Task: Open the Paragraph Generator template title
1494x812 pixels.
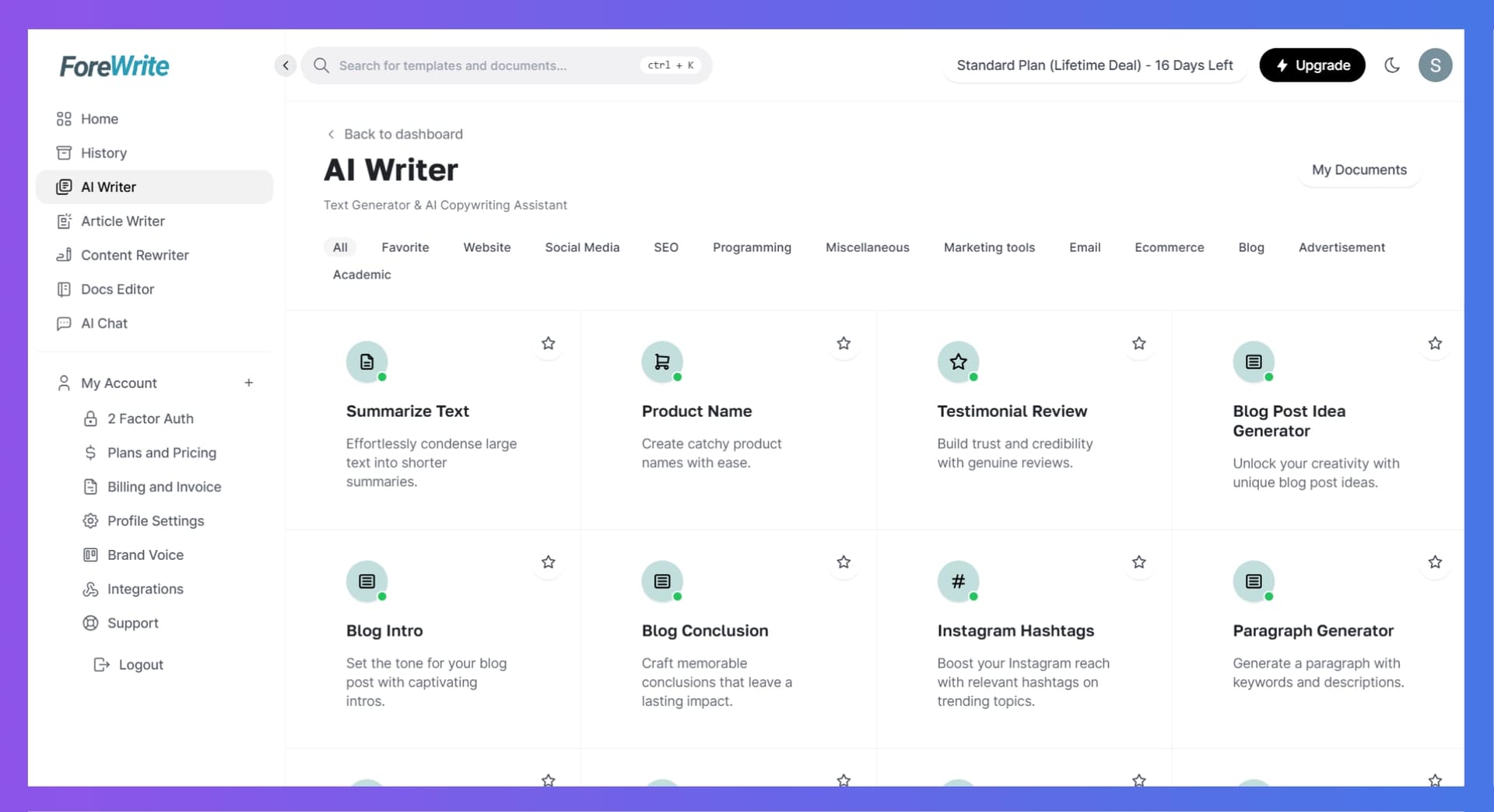Action: click(x=1313, y=631)
